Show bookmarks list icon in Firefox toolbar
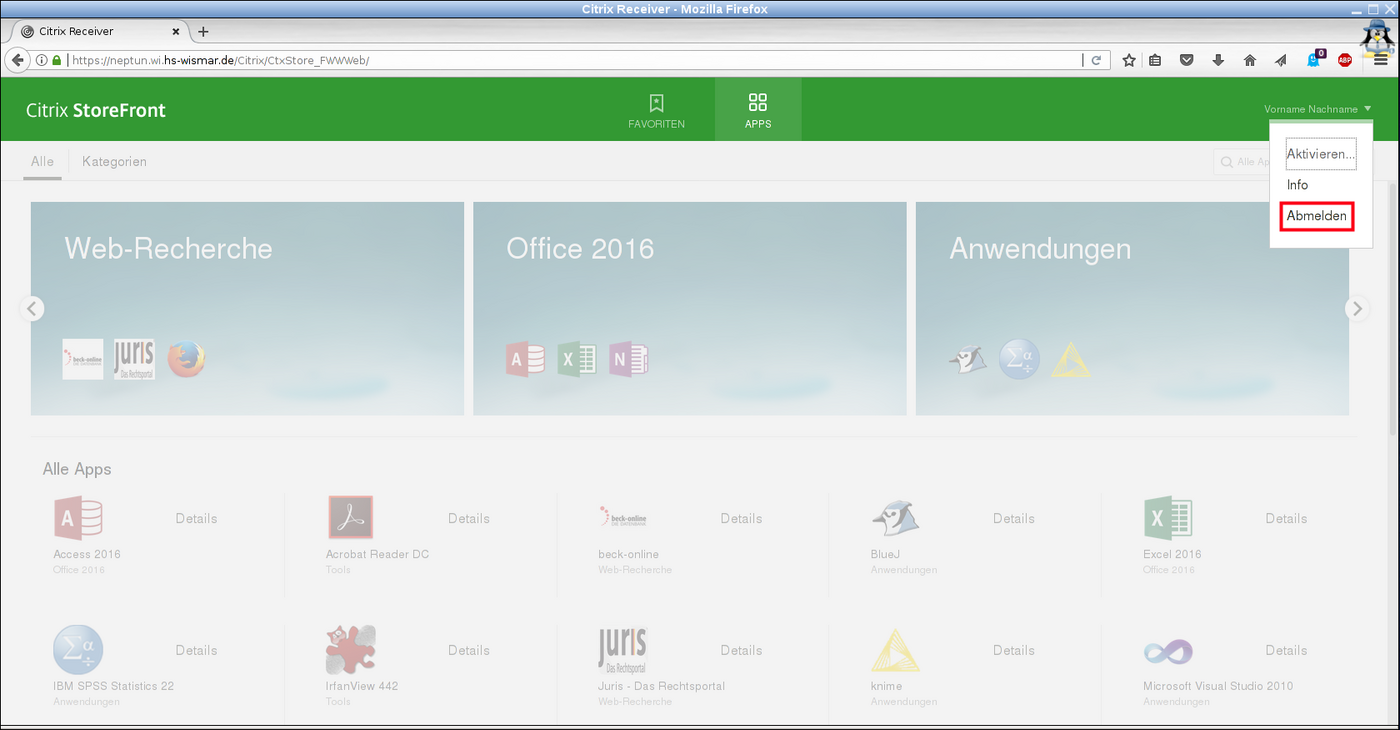 coord(1155,60)
